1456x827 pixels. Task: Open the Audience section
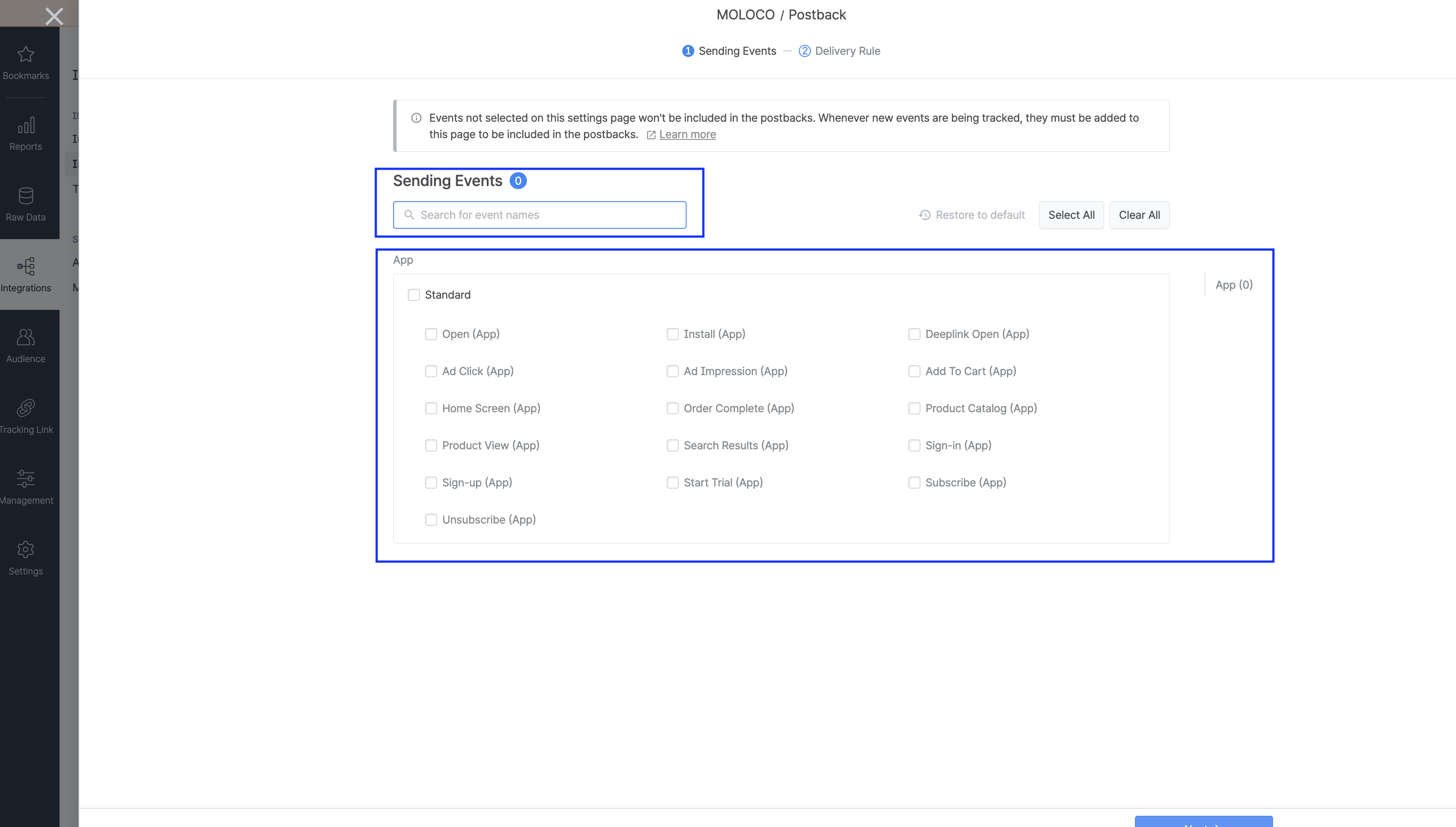(x=25, y=346)
